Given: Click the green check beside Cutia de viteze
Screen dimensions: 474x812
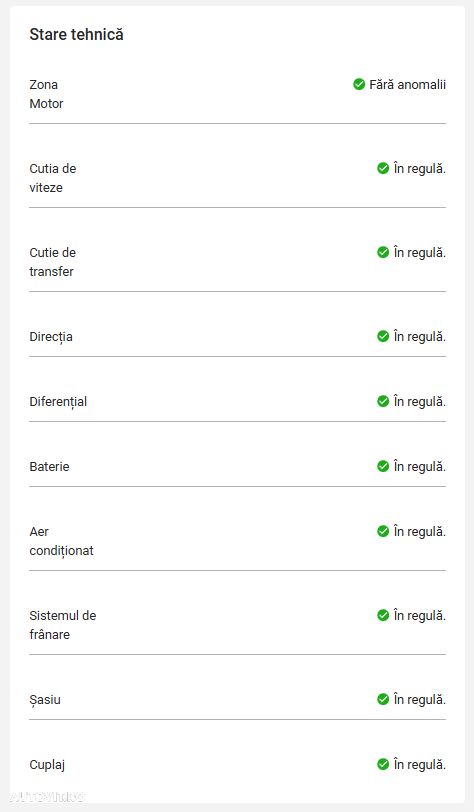Looking at the screenshot, I should pos(383,168).
